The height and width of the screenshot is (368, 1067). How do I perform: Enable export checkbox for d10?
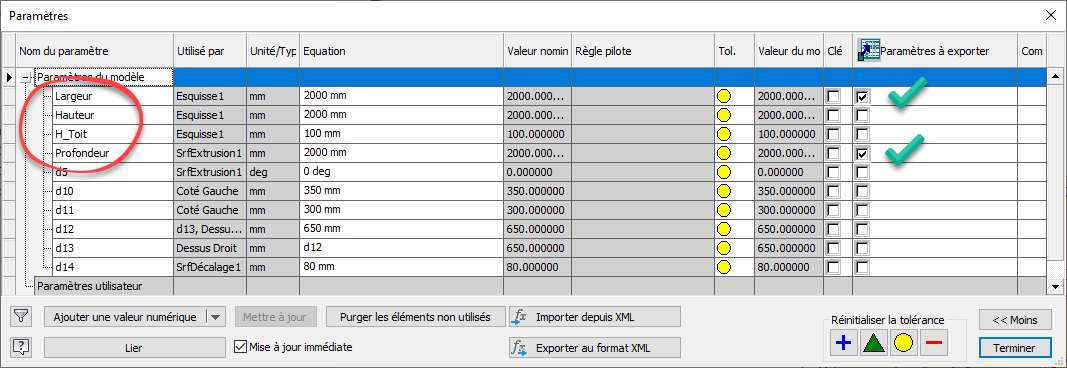[x=862, y=192]
